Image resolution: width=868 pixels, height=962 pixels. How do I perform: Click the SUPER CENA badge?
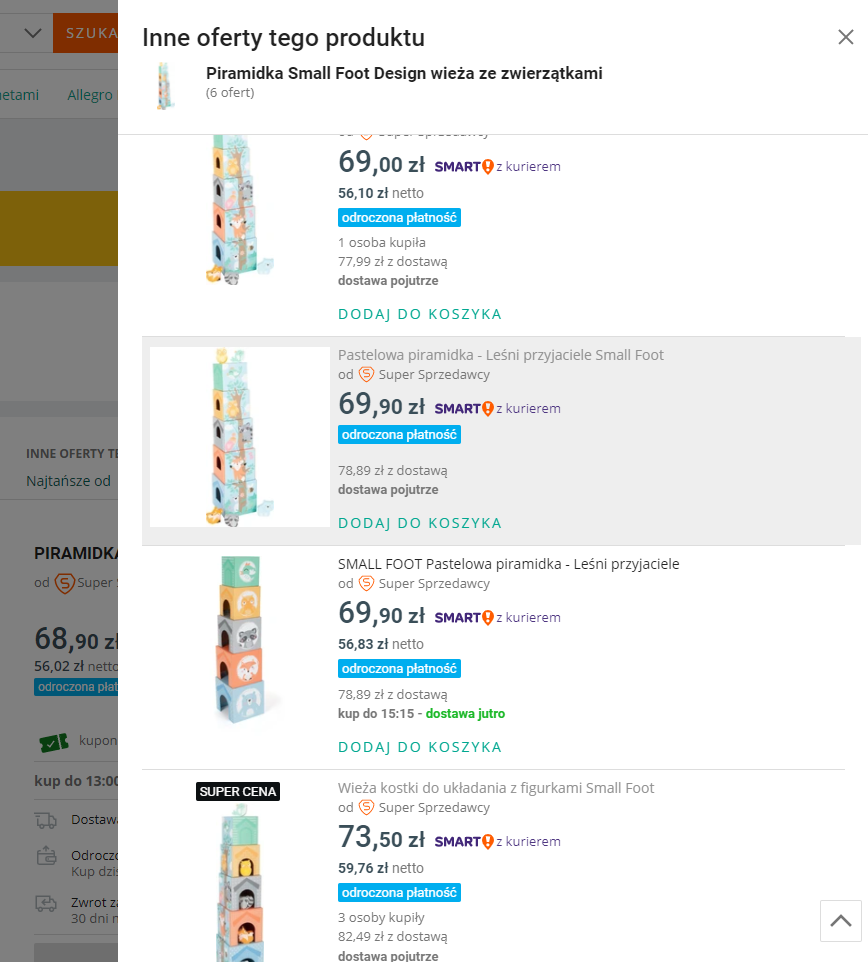pyautogui.click(x=237, y=792)
